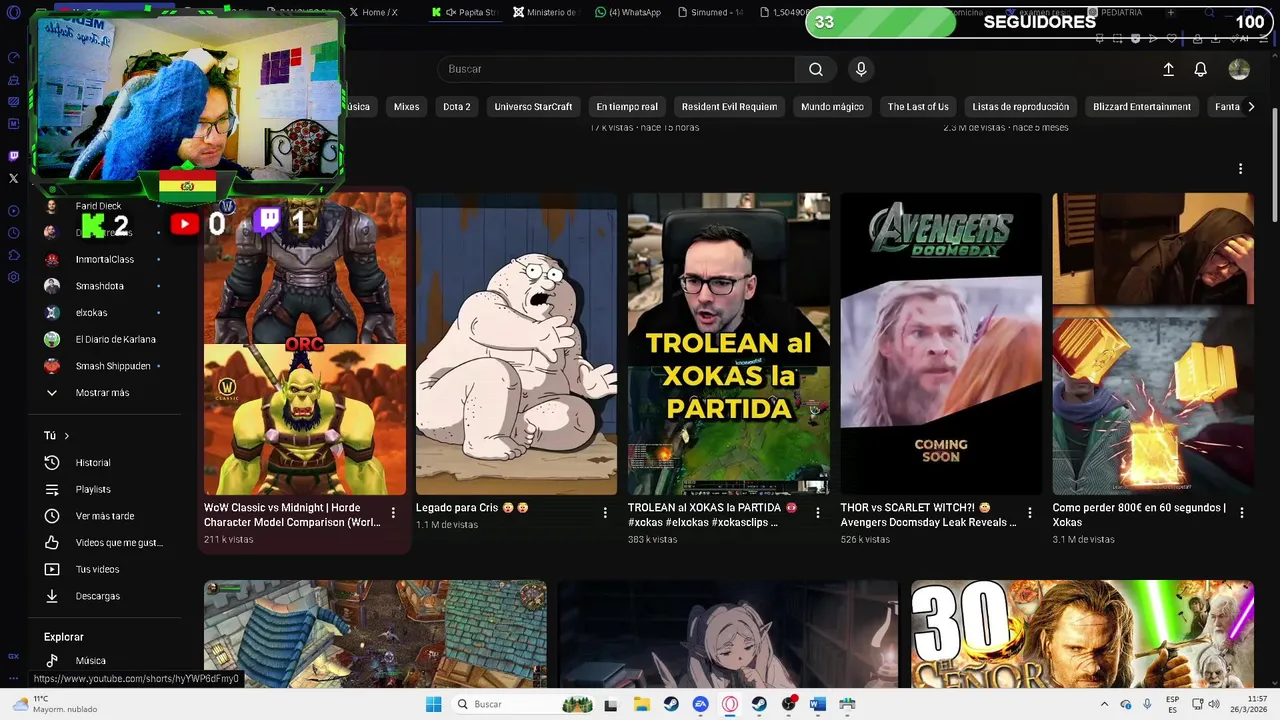Open options for THOR vs SCARLET WITCH short
Screen dimensions: 1280x720
1030,513
